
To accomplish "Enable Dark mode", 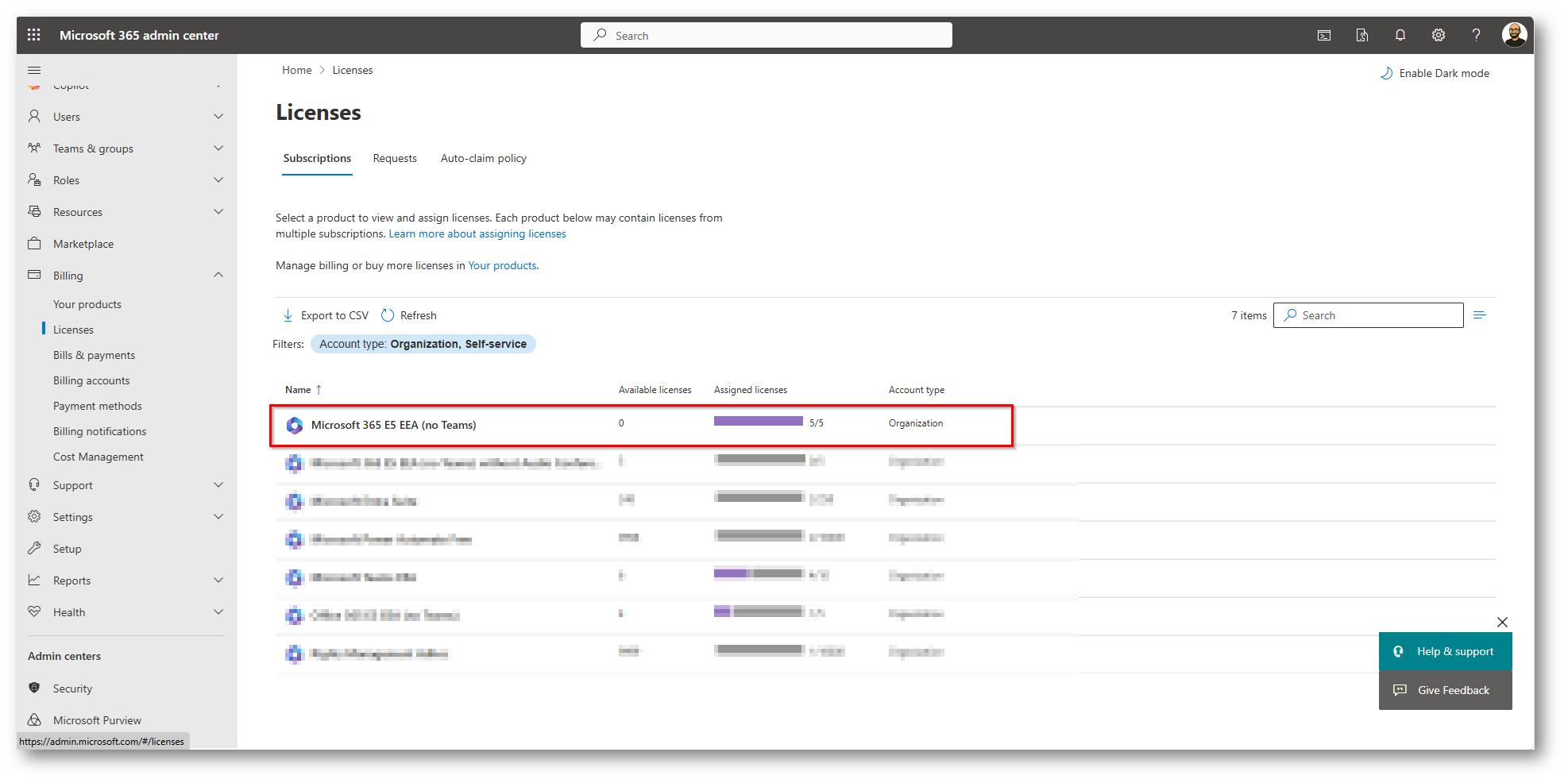I will pos(1435,73).
